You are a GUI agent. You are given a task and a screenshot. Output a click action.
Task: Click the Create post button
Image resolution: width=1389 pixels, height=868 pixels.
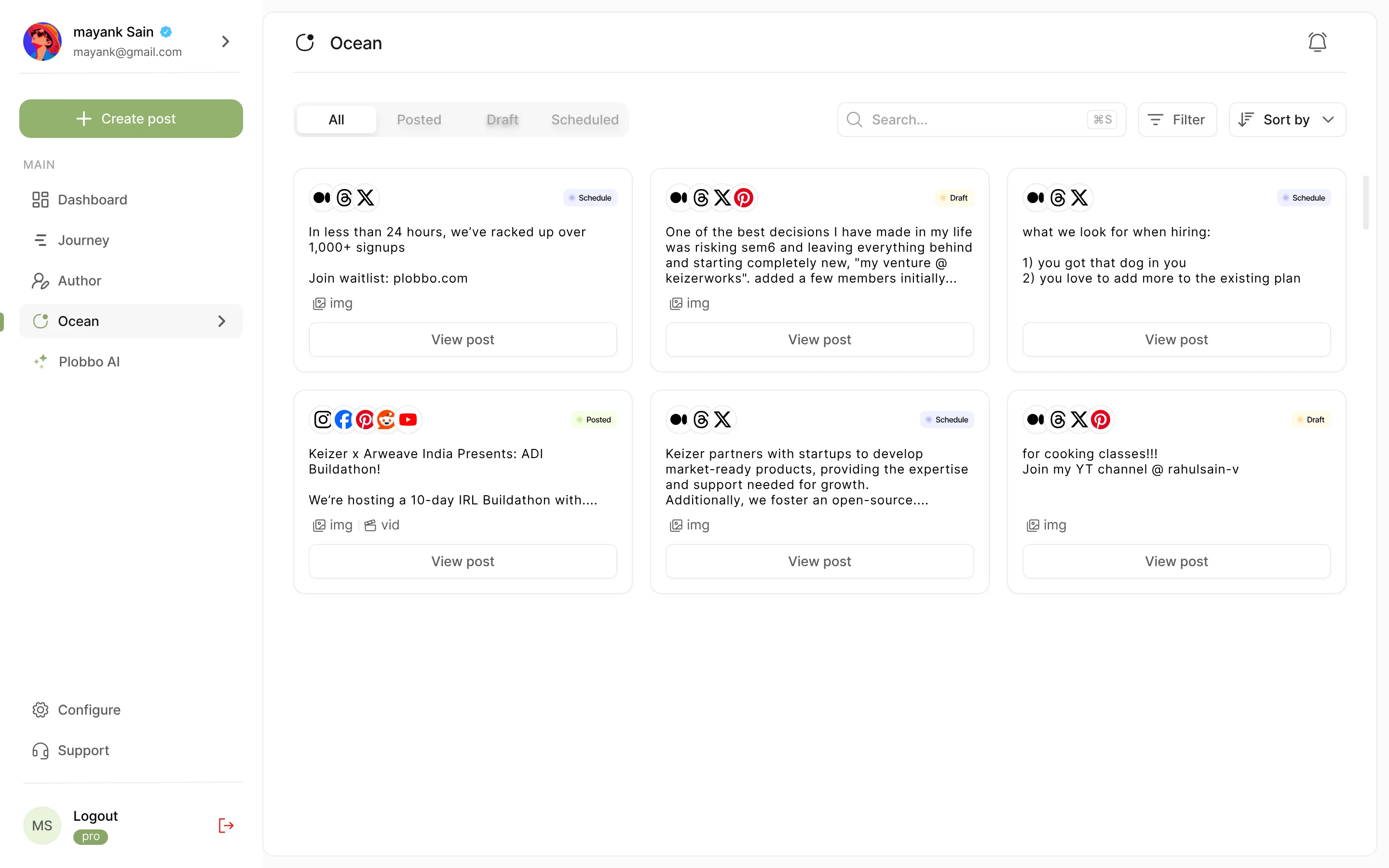pyautogui.click(x=131, y=119)
